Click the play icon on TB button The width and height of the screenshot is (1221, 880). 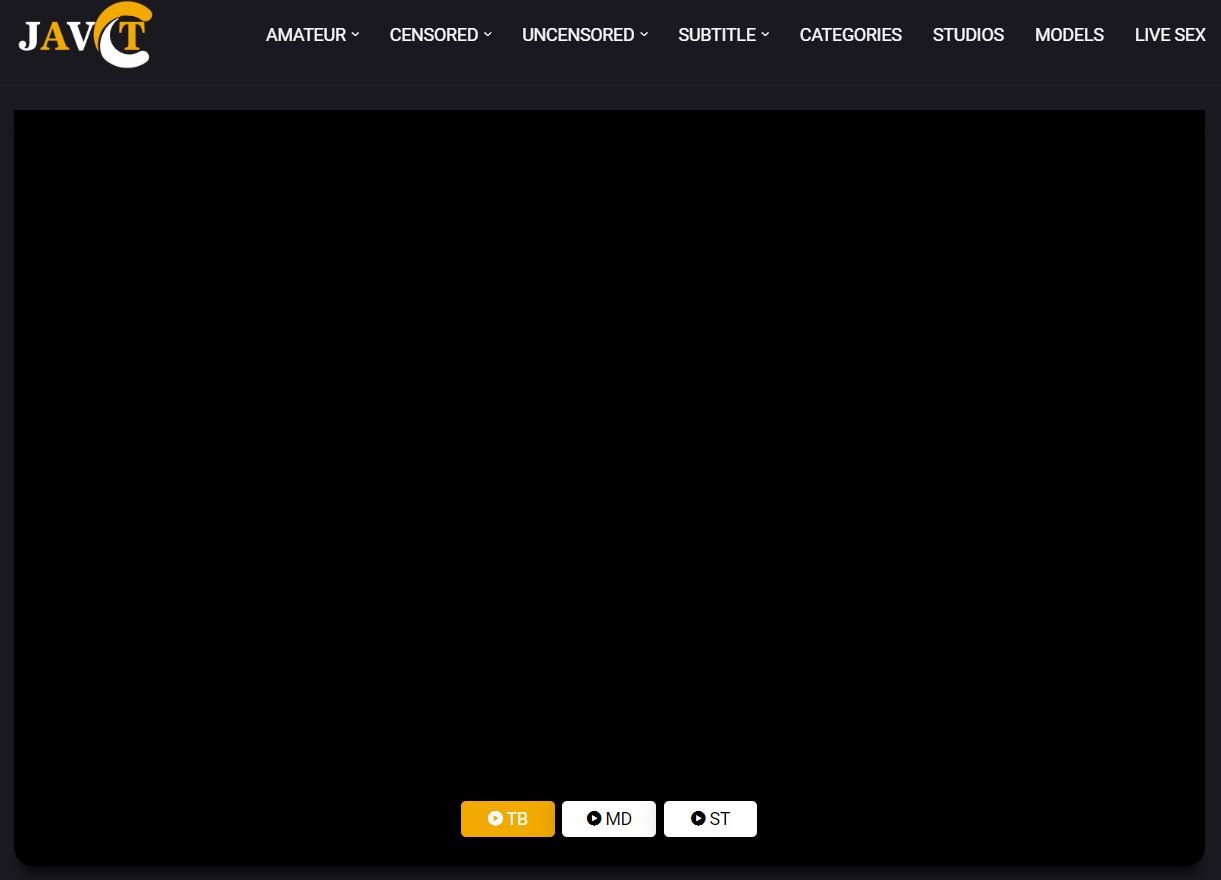pos(495,818)
